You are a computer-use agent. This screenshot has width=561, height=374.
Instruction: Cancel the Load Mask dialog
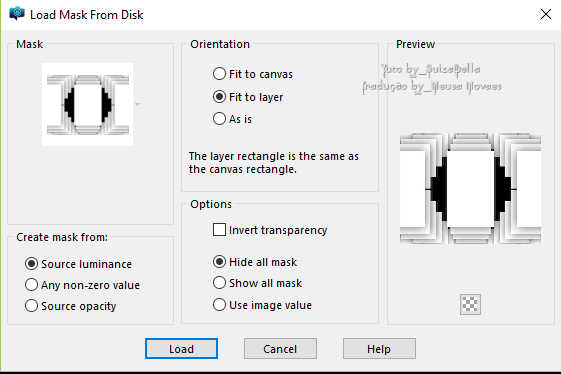pos(280,349)
